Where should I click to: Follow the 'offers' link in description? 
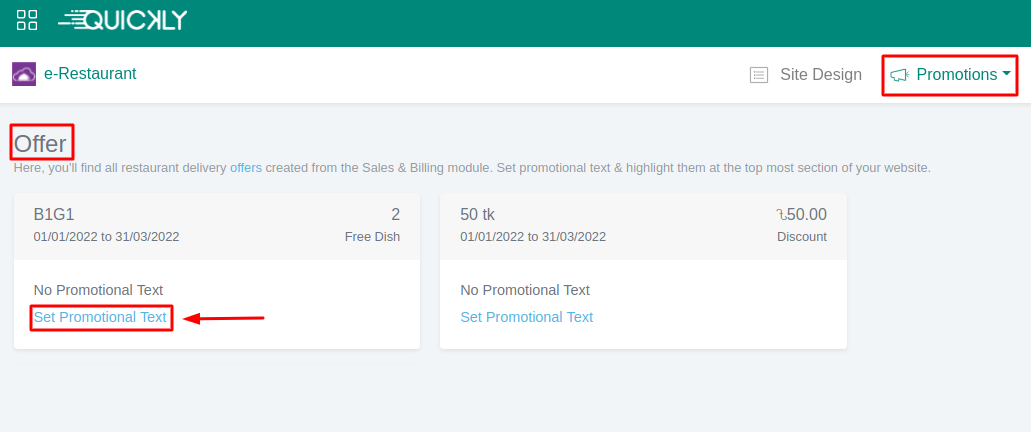tap(246, 168)
